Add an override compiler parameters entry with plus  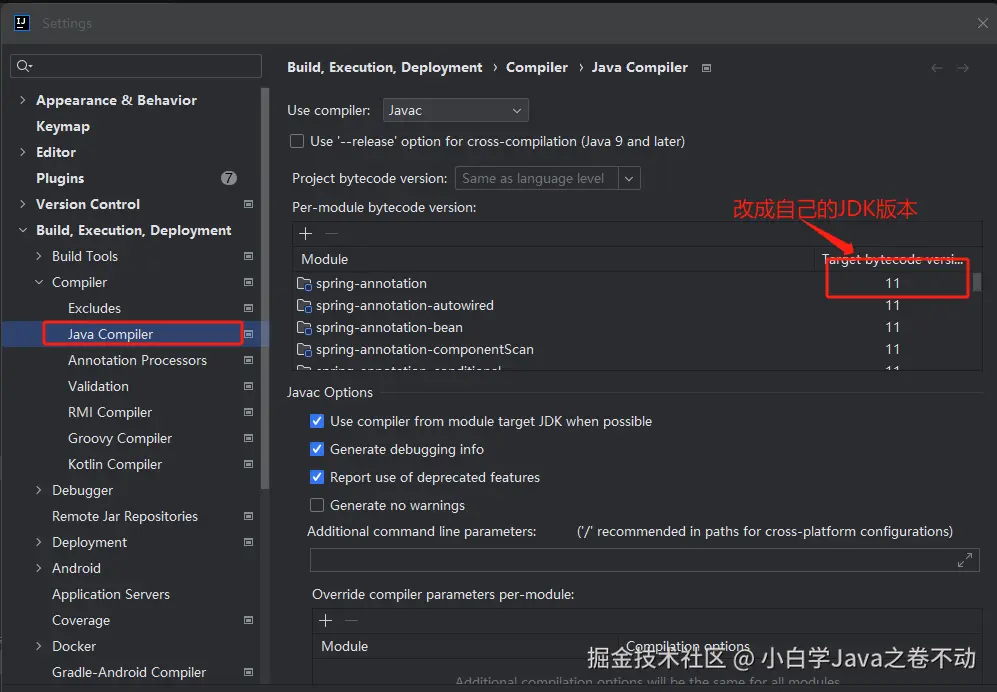pyautogui.click(x=326, y=620)
